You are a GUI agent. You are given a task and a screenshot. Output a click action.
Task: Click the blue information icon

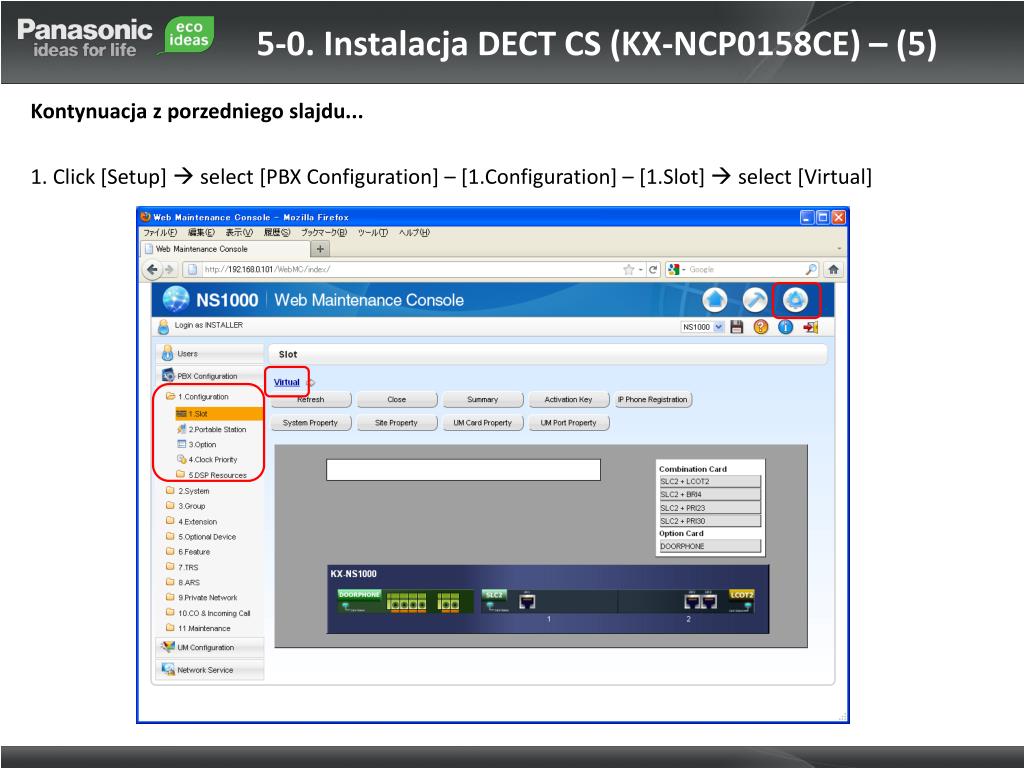pyautogui.click(x=785, y=327)
